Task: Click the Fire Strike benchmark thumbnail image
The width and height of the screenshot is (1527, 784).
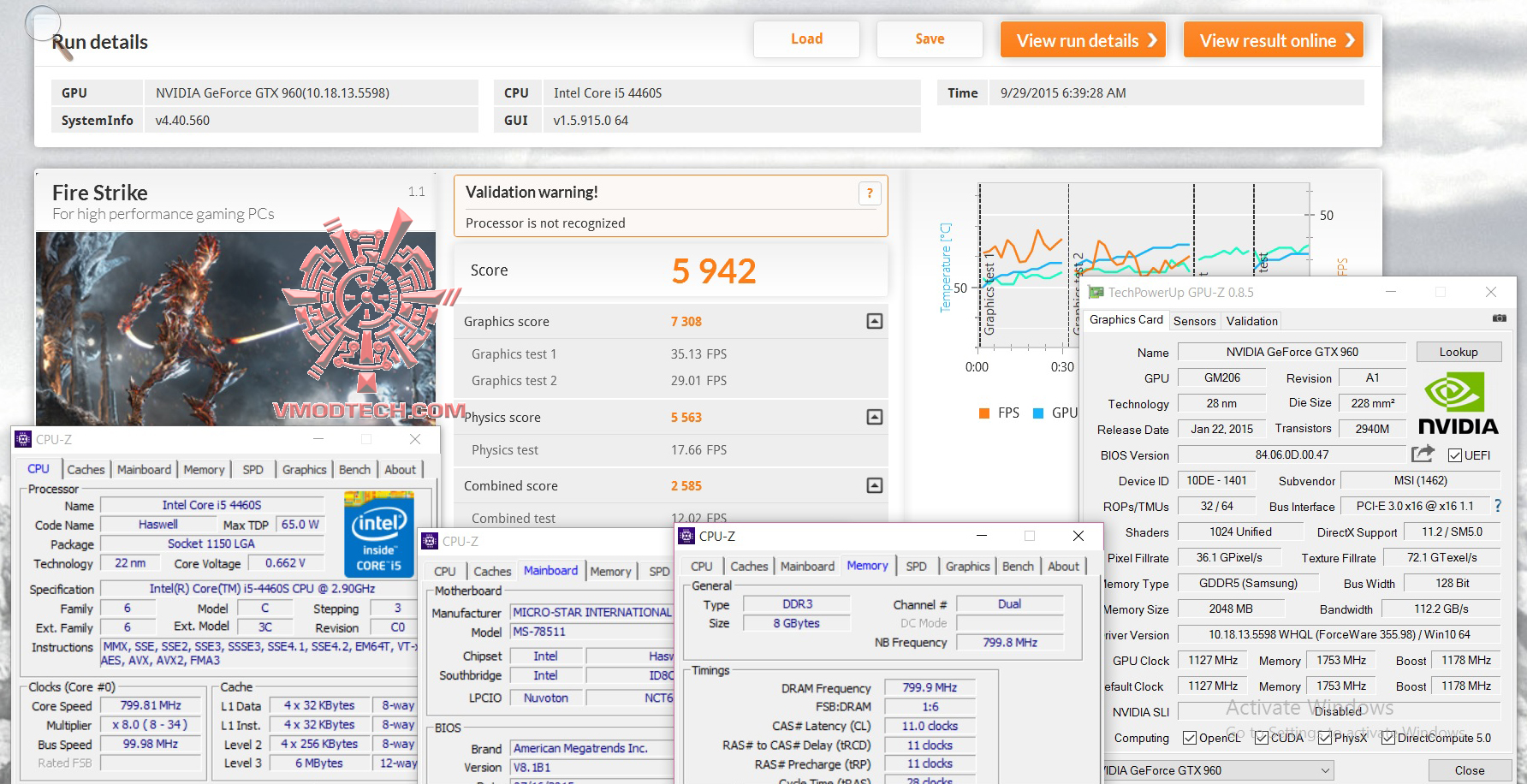Action: pos(236,329)
